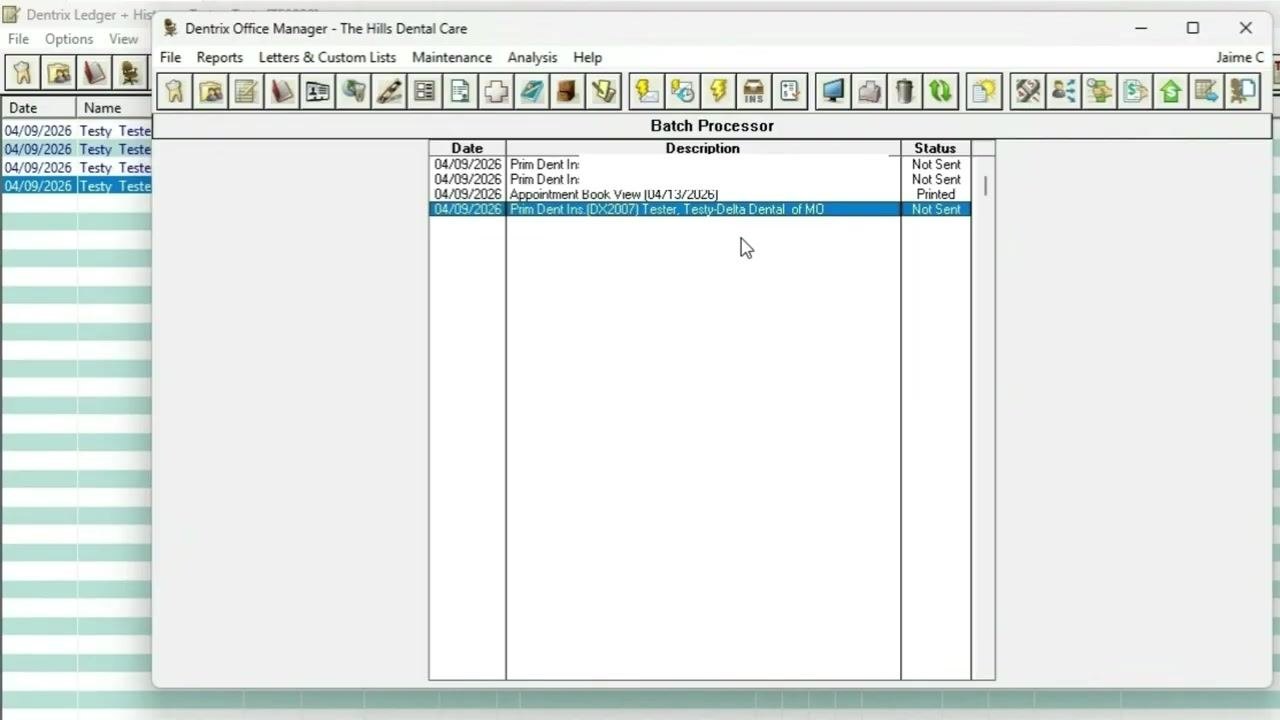Open the View menu in the Ledger window
This screenshot has height=720, width=1280.
[123, 39]
